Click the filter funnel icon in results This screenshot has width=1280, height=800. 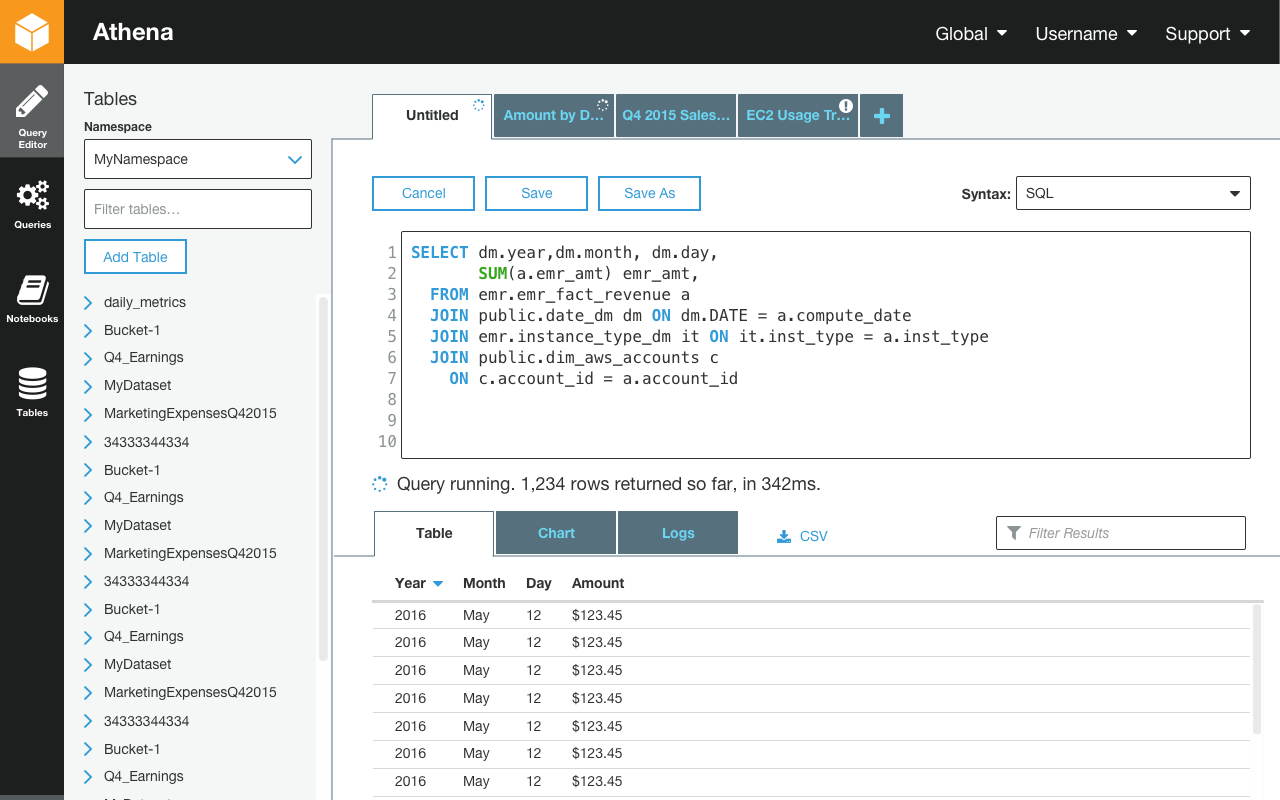(1014, 533)
